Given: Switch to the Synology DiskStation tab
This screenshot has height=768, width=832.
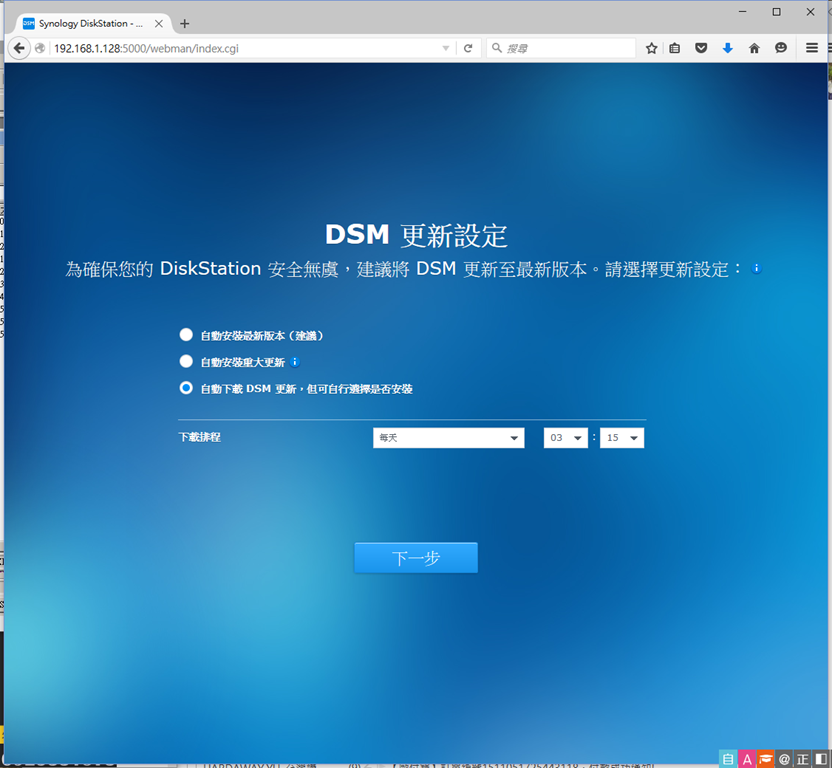Looking at the screenshot, I should tap(90, 23).
